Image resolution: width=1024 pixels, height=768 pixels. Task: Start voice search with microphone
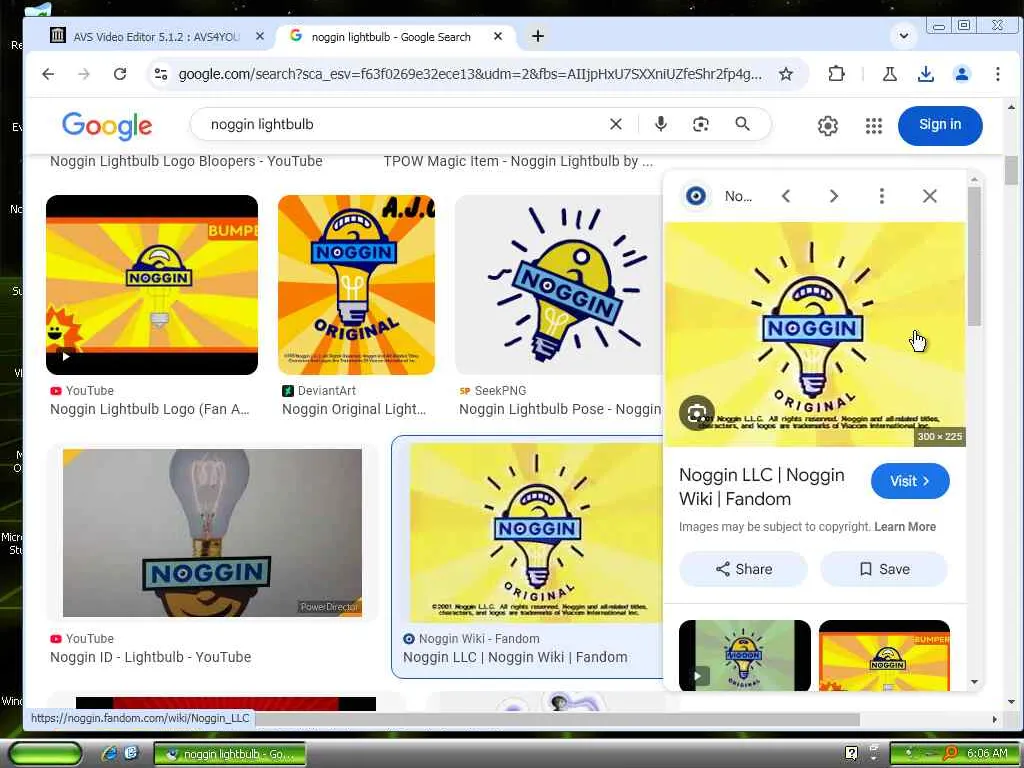tap(661, 124)
